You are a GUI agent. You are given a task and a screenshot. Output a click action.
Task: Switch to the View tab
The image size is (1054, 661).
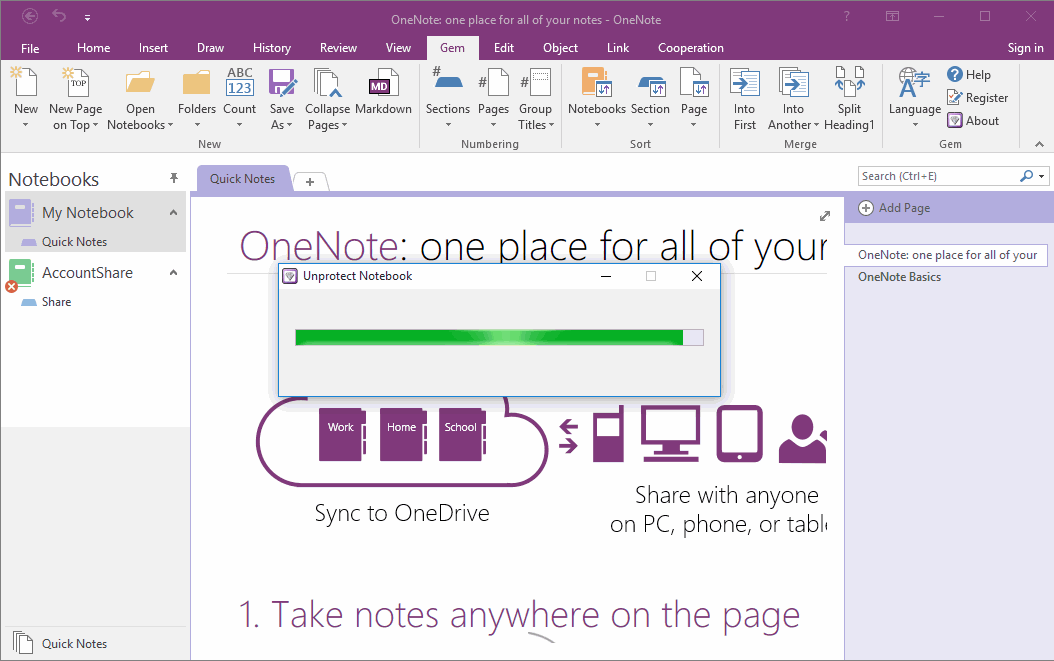coord(398,48)
